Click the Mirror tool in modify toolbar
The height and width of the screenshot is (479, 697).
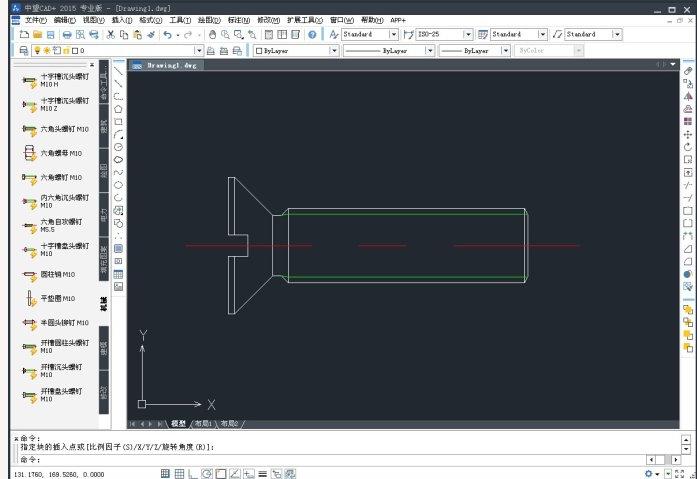pos(688,96)
